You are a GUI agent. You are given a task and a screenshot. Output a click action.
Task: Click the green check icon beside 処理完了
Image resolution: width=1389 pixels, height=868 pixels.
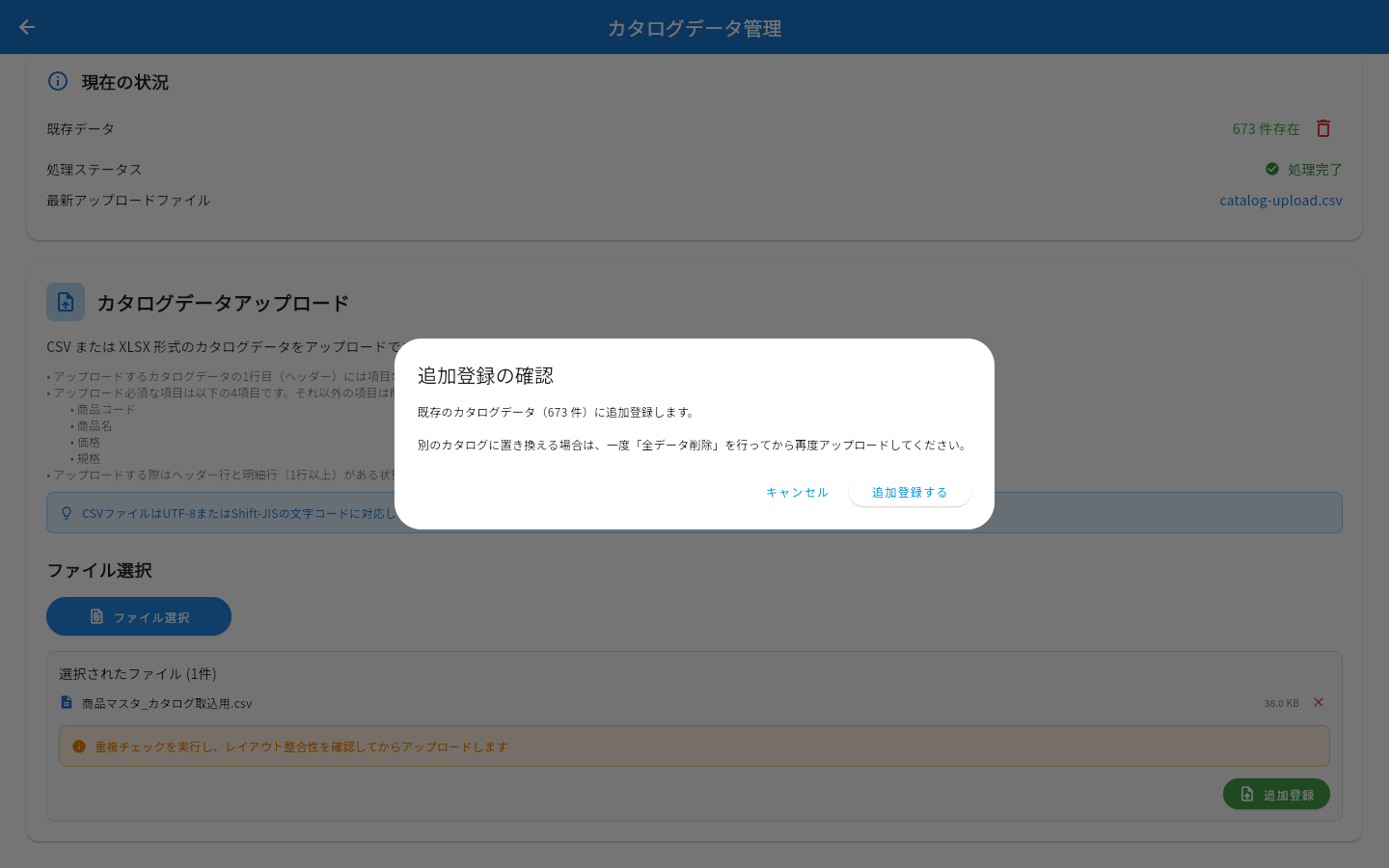(1272, 169)
